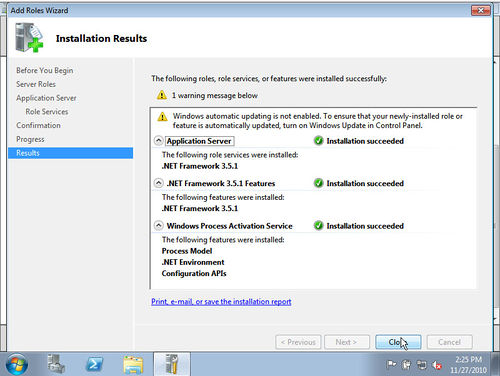Click the green check for .NET Framework 3.5.1 Features
Viewport: 500px width, 376px height.
pos(319,183)
